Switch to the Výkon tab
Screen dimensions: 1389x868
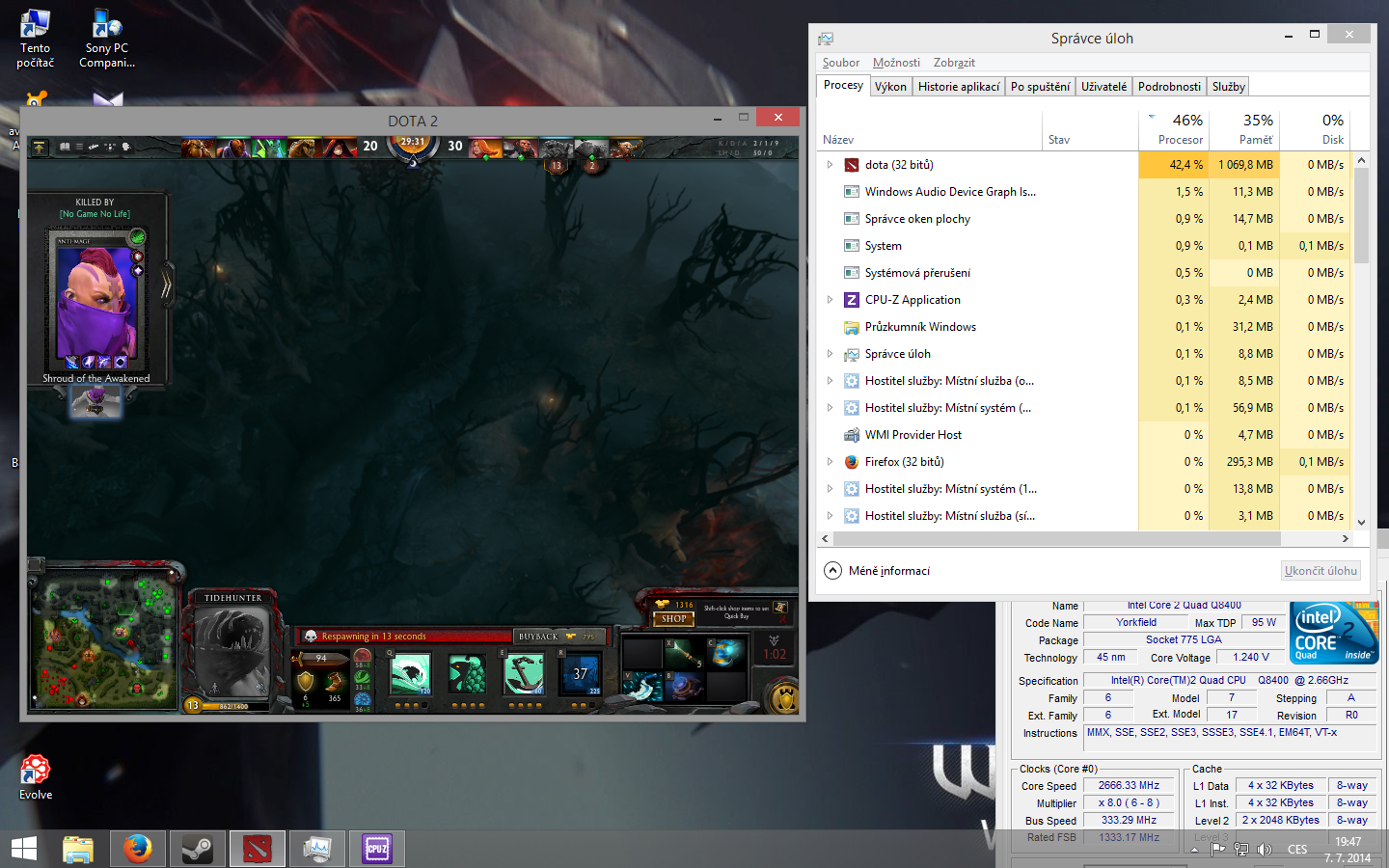click(890, 87)
